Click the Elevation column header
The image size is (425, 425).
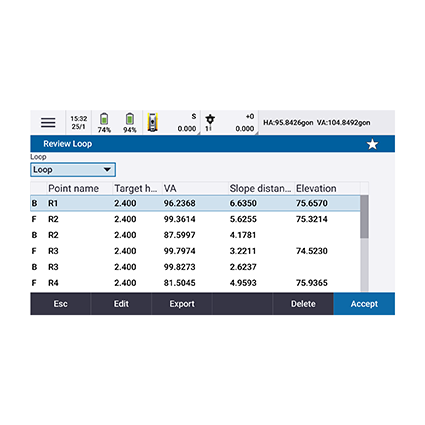click(x=316, y=188)
